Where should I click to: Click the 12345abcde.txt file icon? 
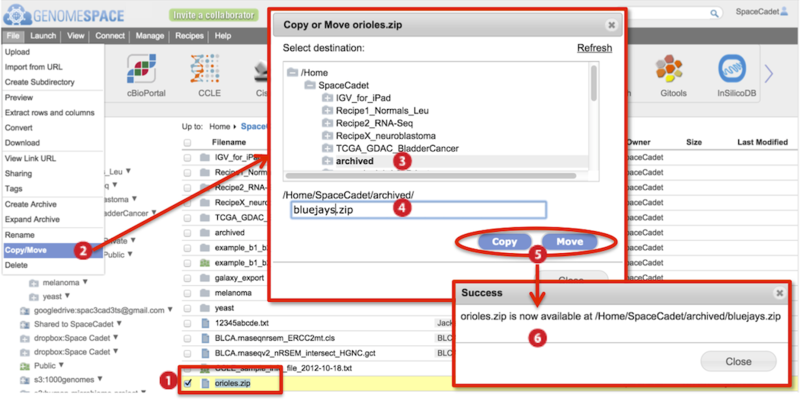(205, 323)
